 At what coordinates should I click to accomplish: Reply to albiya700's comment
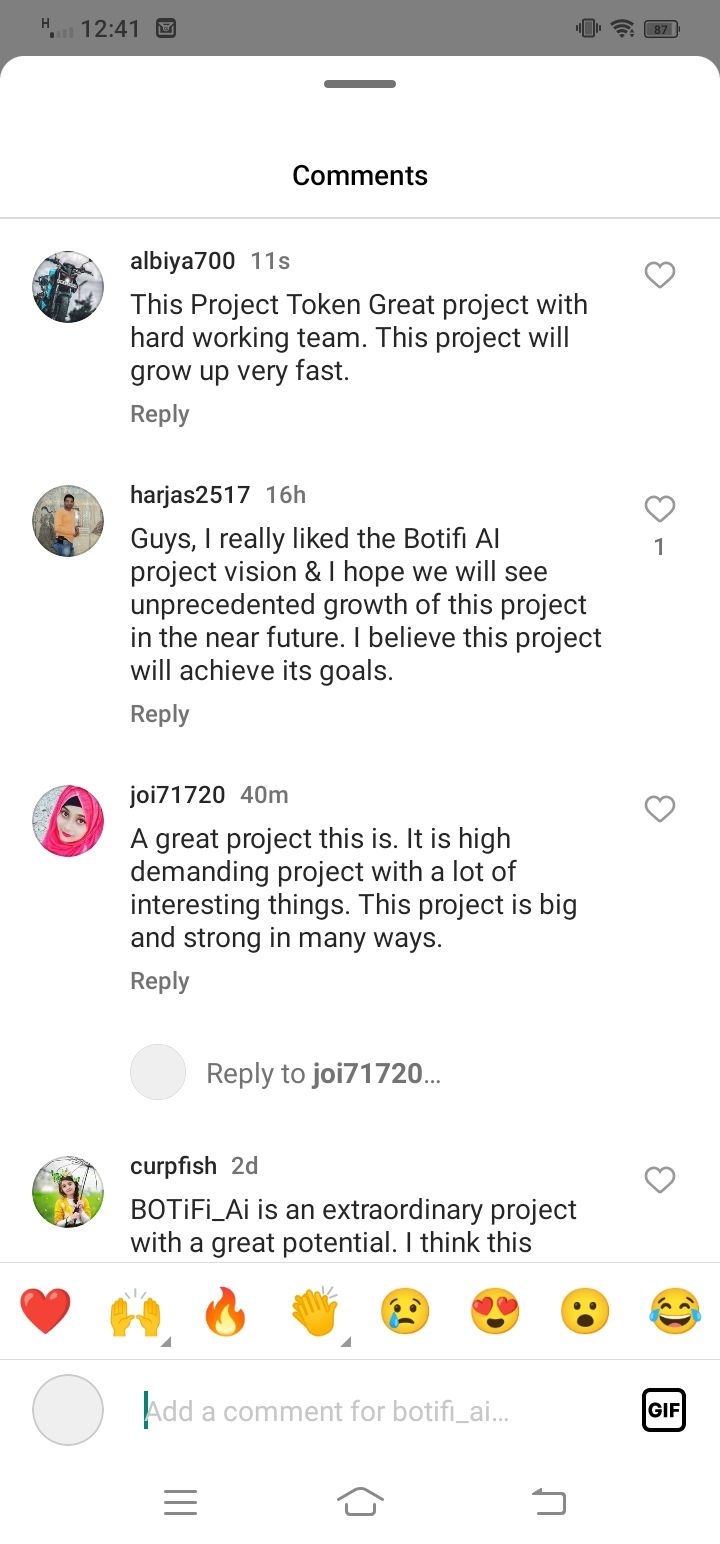pos(160,414)
